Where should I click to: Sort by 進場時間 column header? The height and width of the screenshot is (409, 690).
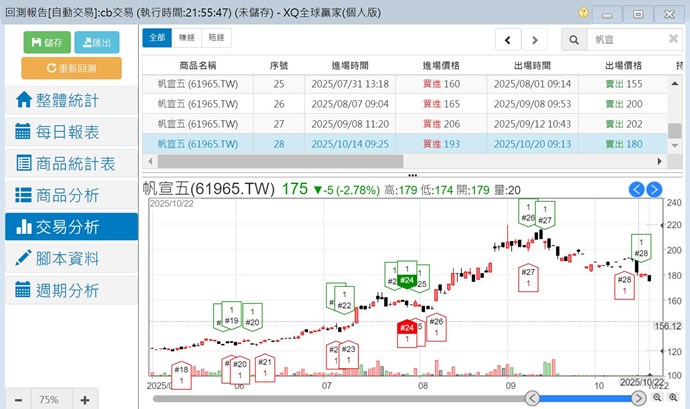pos(350,66)
